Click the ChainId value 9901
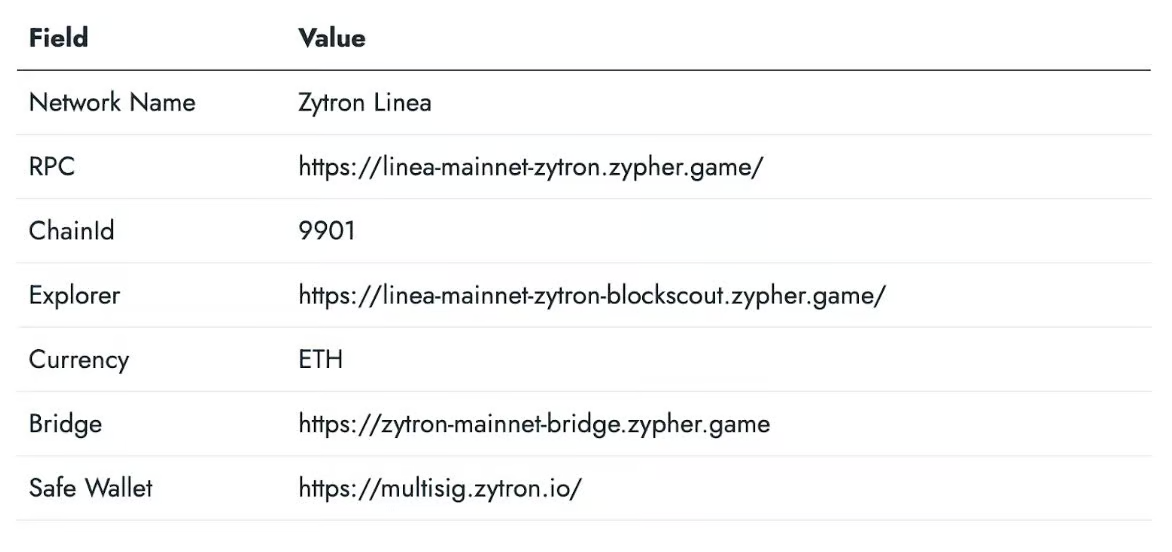The image size is (1172, 552). click(326, 231)
